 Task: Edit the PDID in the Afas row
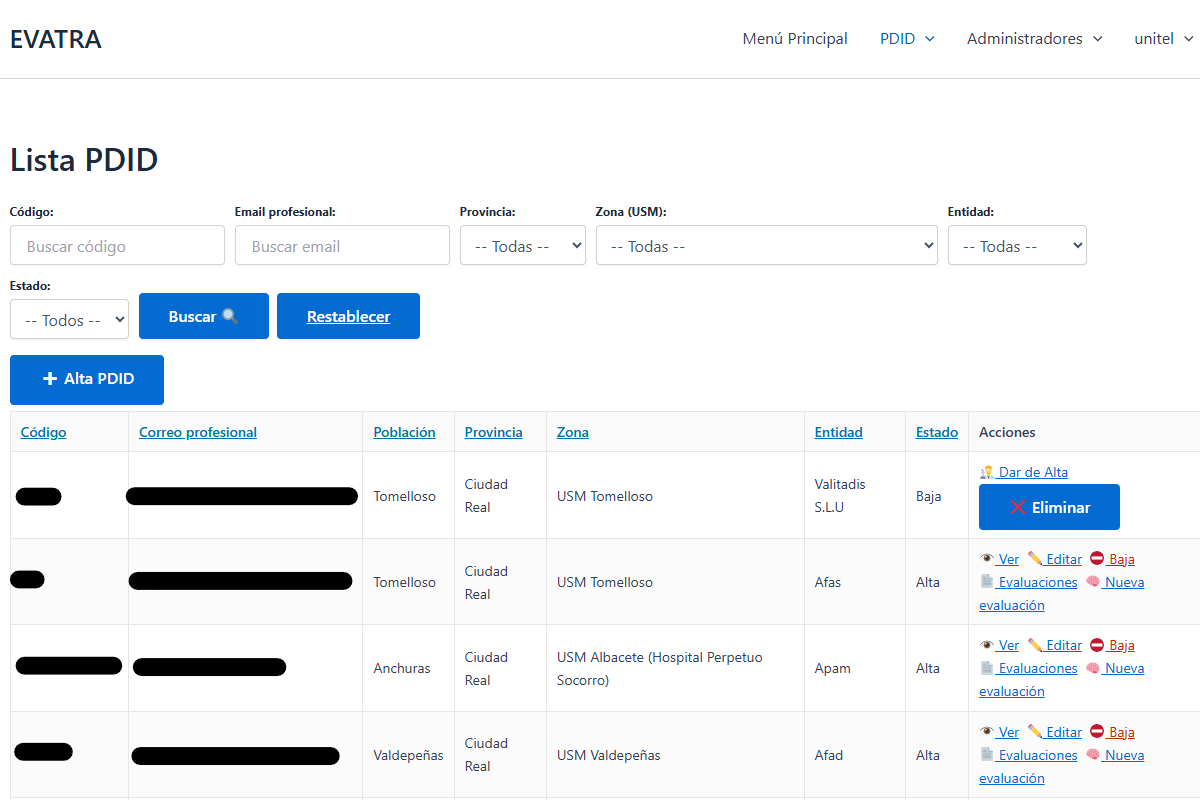coord(1054,559)
